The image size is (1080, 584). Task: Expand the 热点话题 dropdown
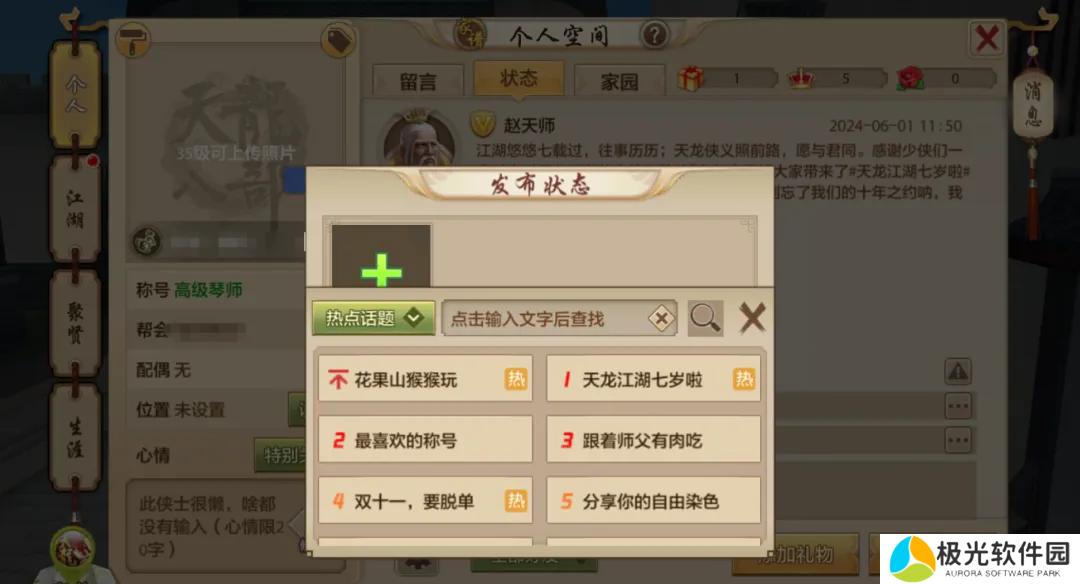pos(373,318)
